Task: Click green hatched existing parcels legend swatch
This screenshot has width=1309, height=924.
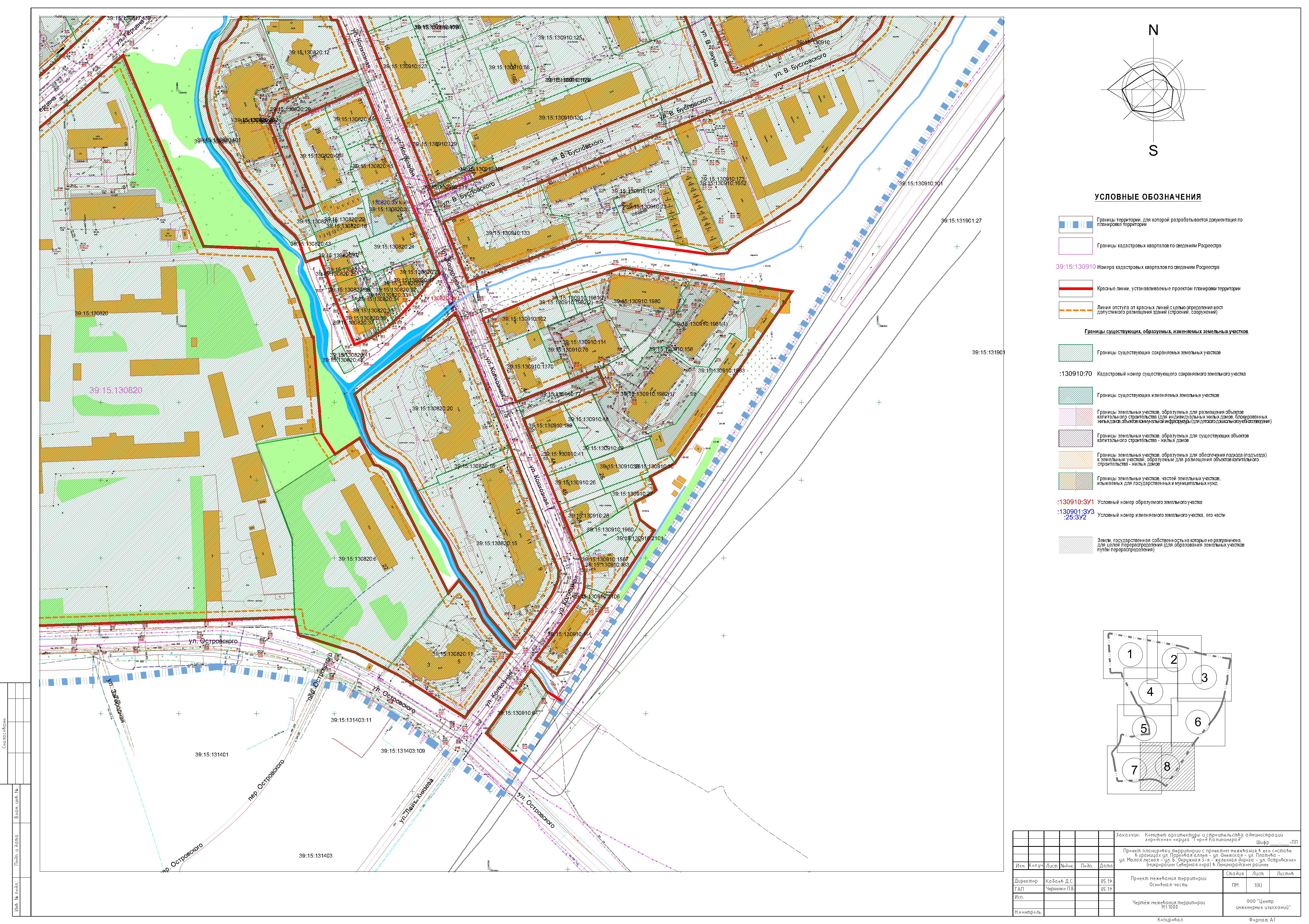Action: (1075, 353)
